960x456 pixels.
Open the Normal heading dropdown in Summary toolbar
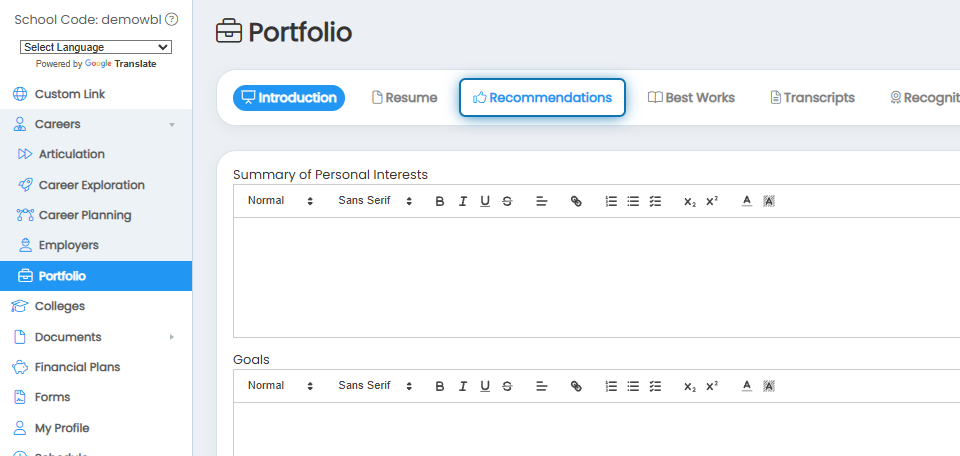[x=280, y=201]
